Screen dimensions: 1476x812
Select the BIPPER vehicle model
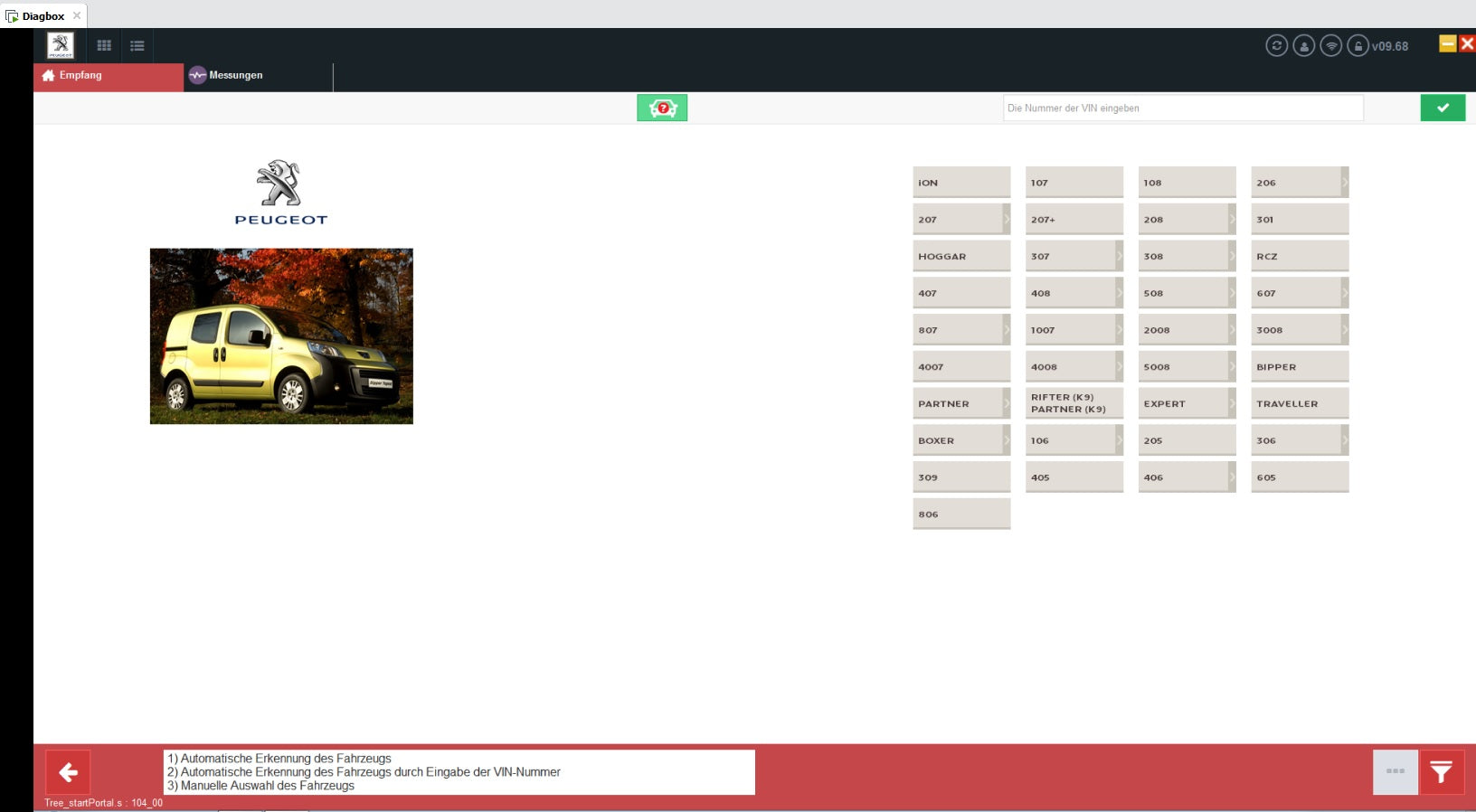[x=1299, y=367]
